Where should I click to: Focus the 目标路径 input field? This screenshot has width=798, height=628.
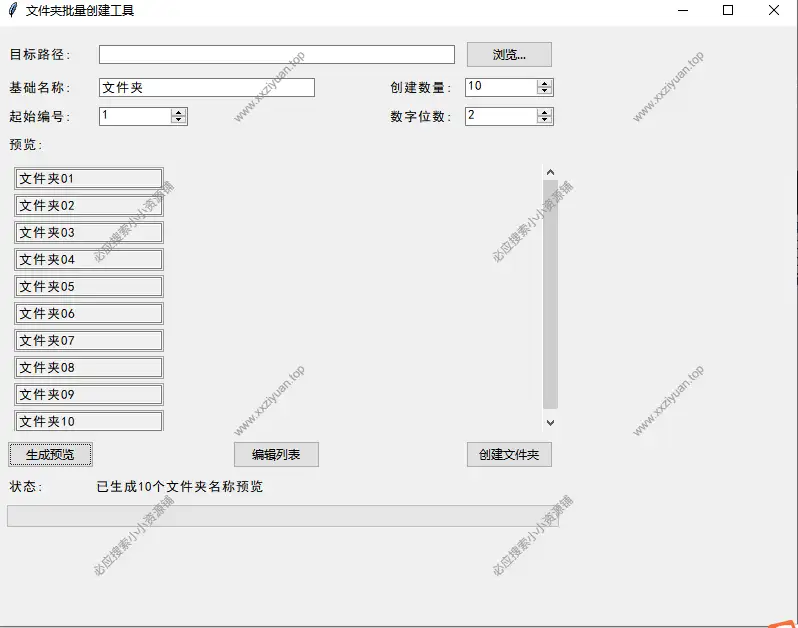[276, 54]
